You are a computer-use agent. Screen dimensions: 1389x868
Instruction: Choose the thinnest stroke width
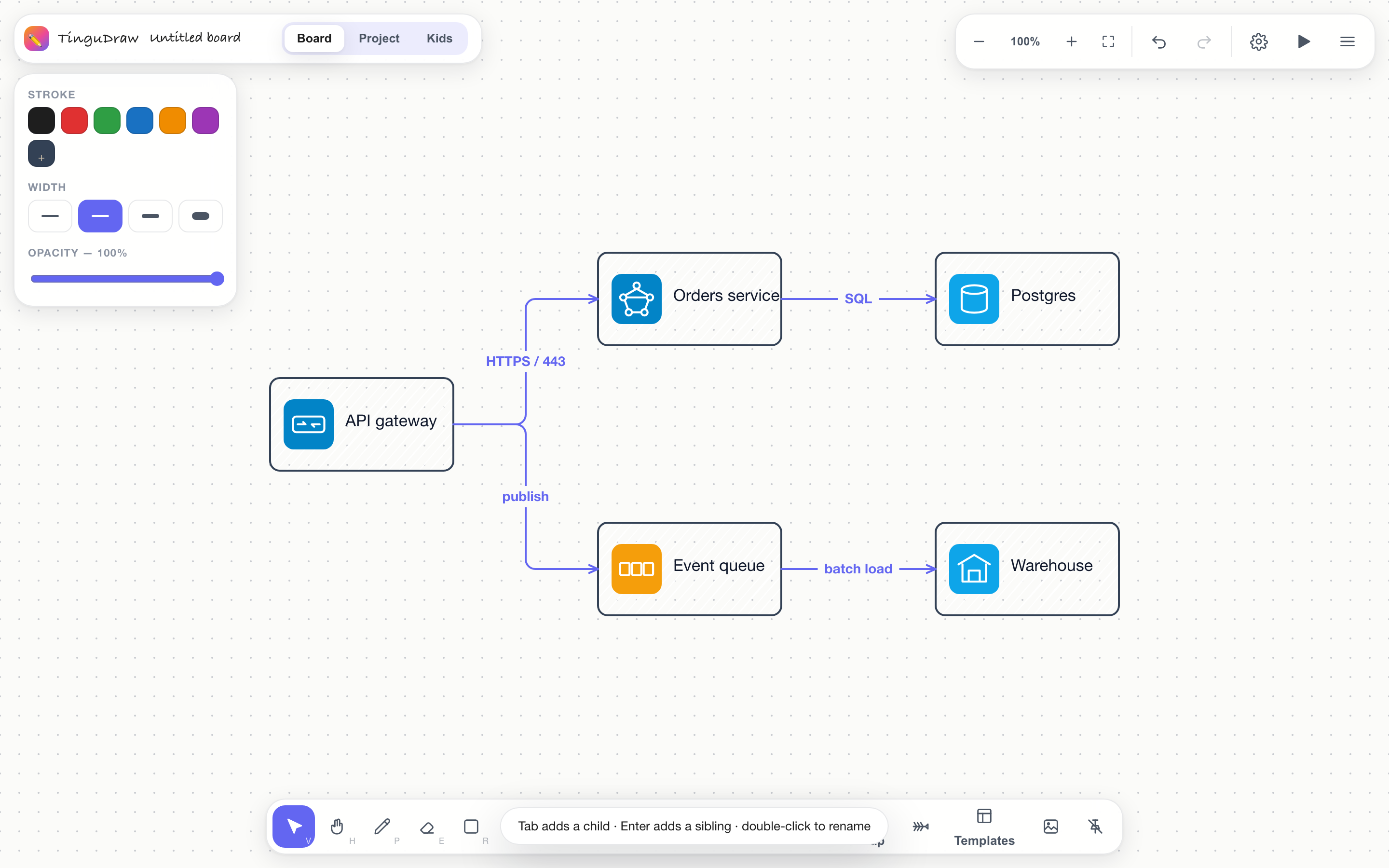point(50,216)
